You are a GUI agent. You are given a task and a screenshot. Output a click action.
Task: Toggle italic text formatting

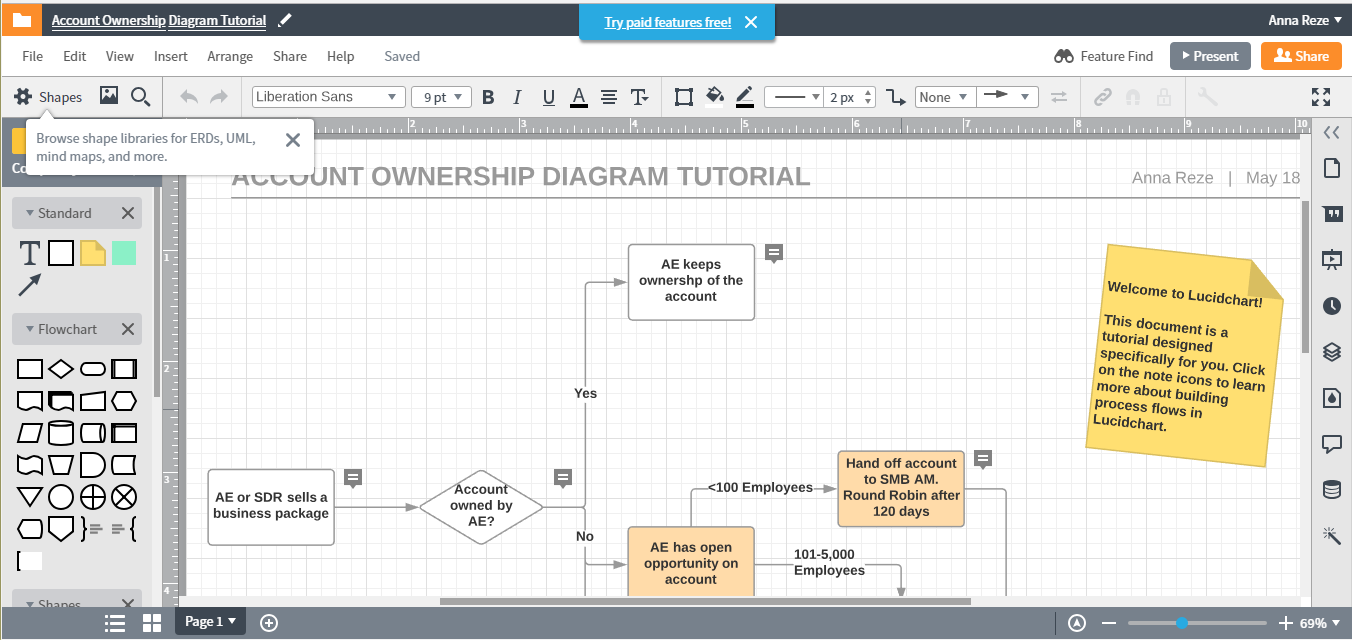pos(517,97)
